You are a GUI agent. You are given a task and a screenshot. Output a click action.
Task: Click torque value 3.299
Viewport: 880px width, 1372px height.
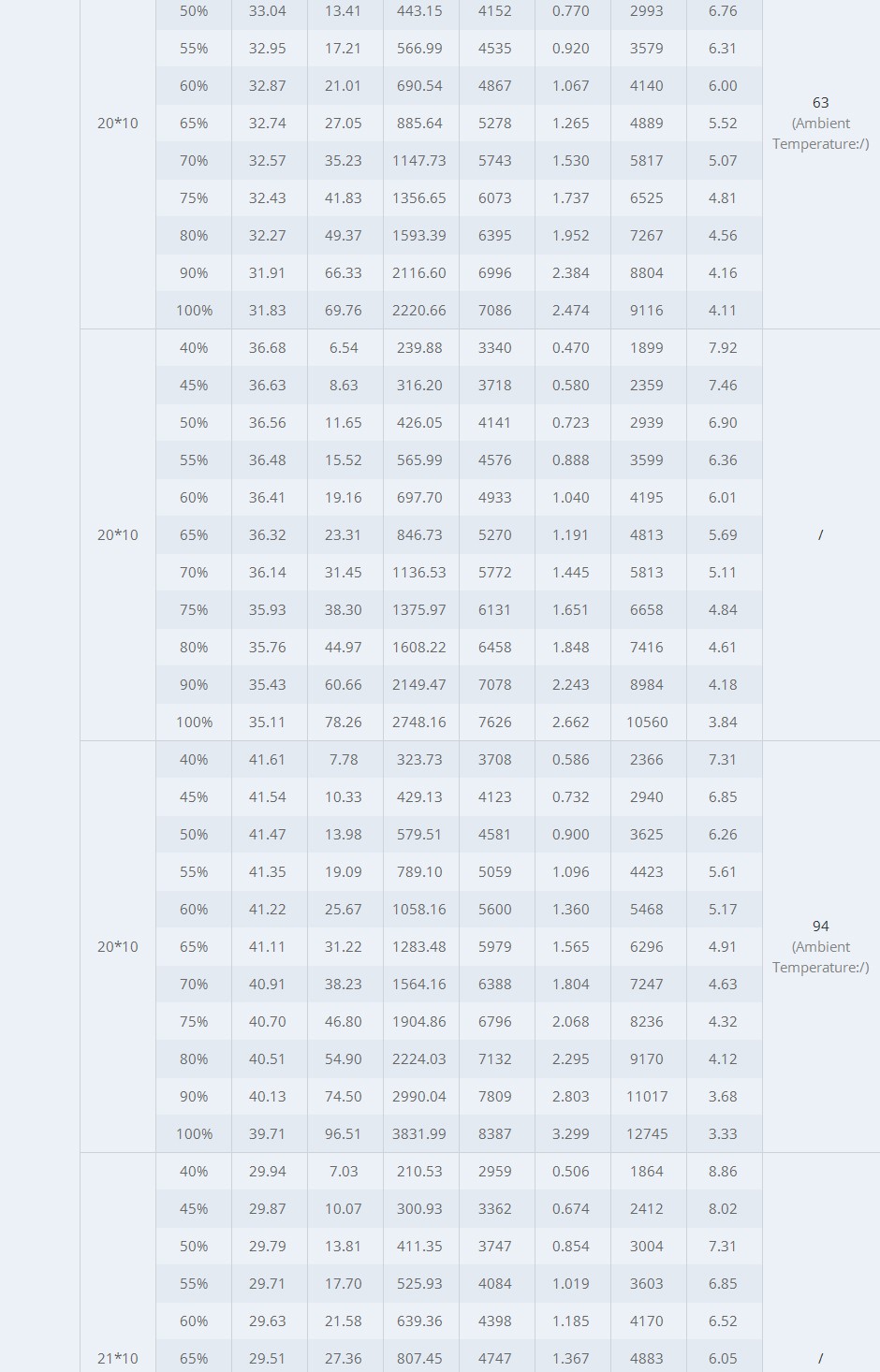coord(571,1134)
